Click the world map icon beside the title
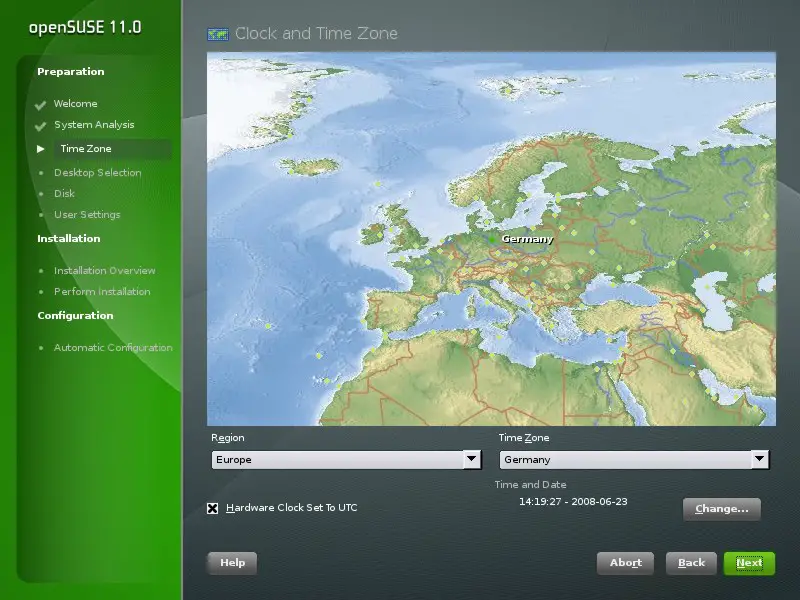 [218, 34]
